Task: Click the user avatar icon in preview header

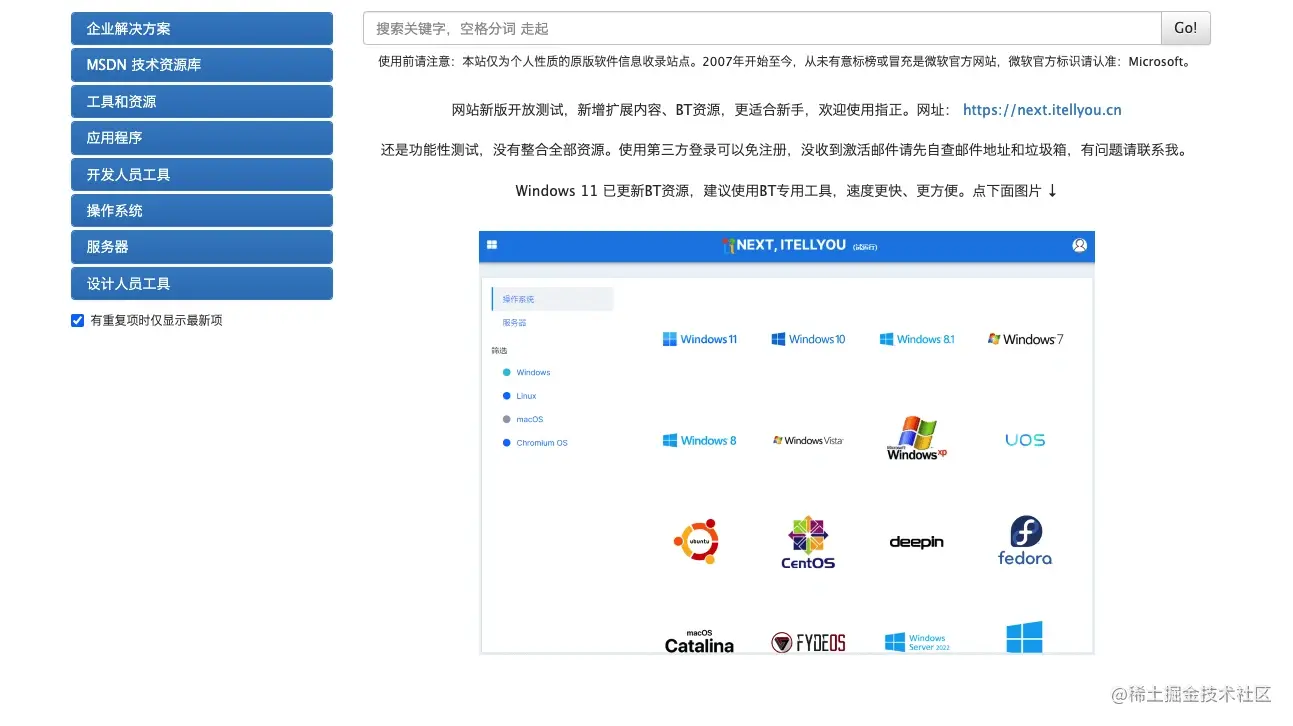Action: [1079, 245]
